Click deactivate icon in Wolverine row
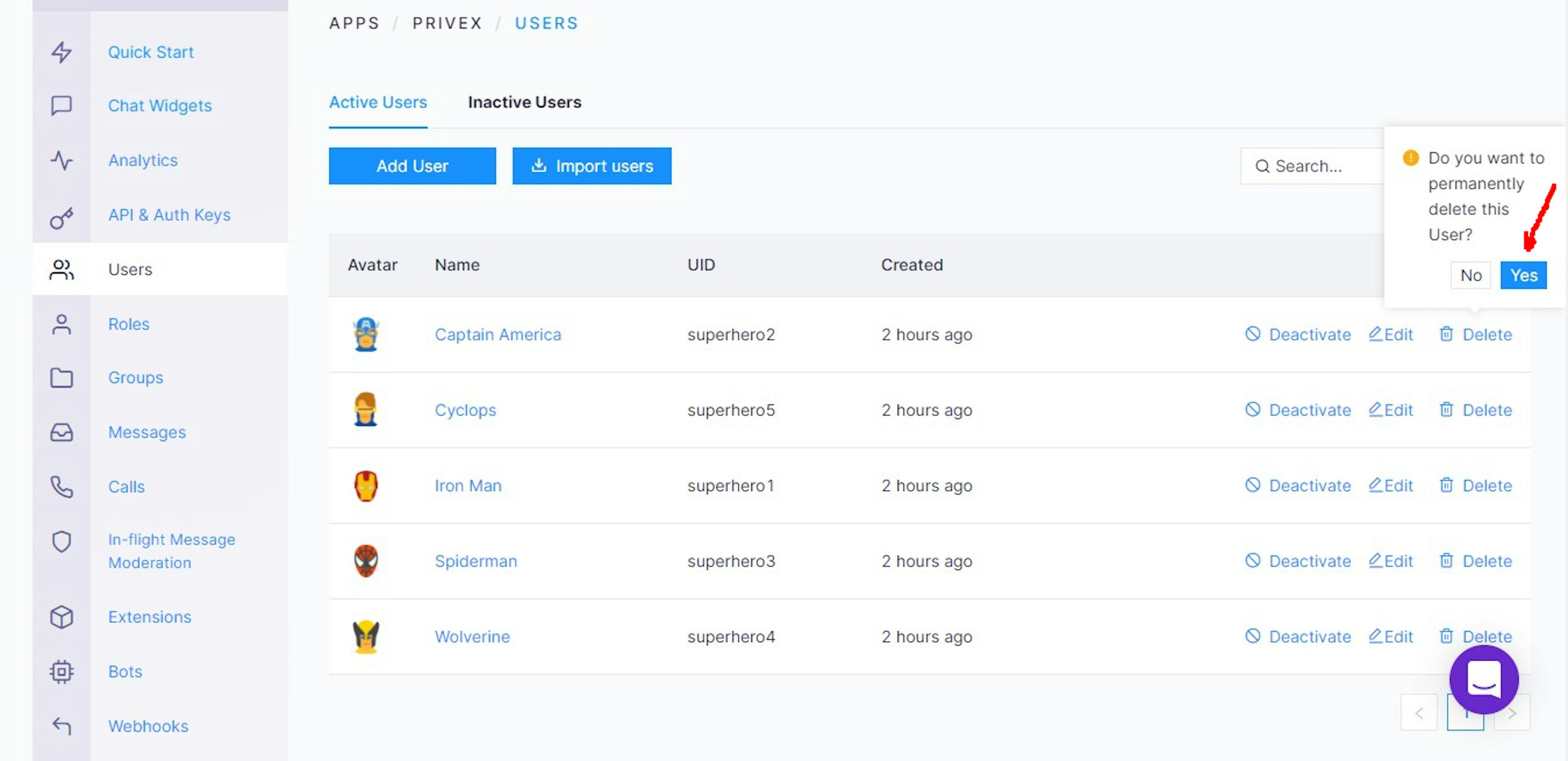 (x=1252, y=636)
